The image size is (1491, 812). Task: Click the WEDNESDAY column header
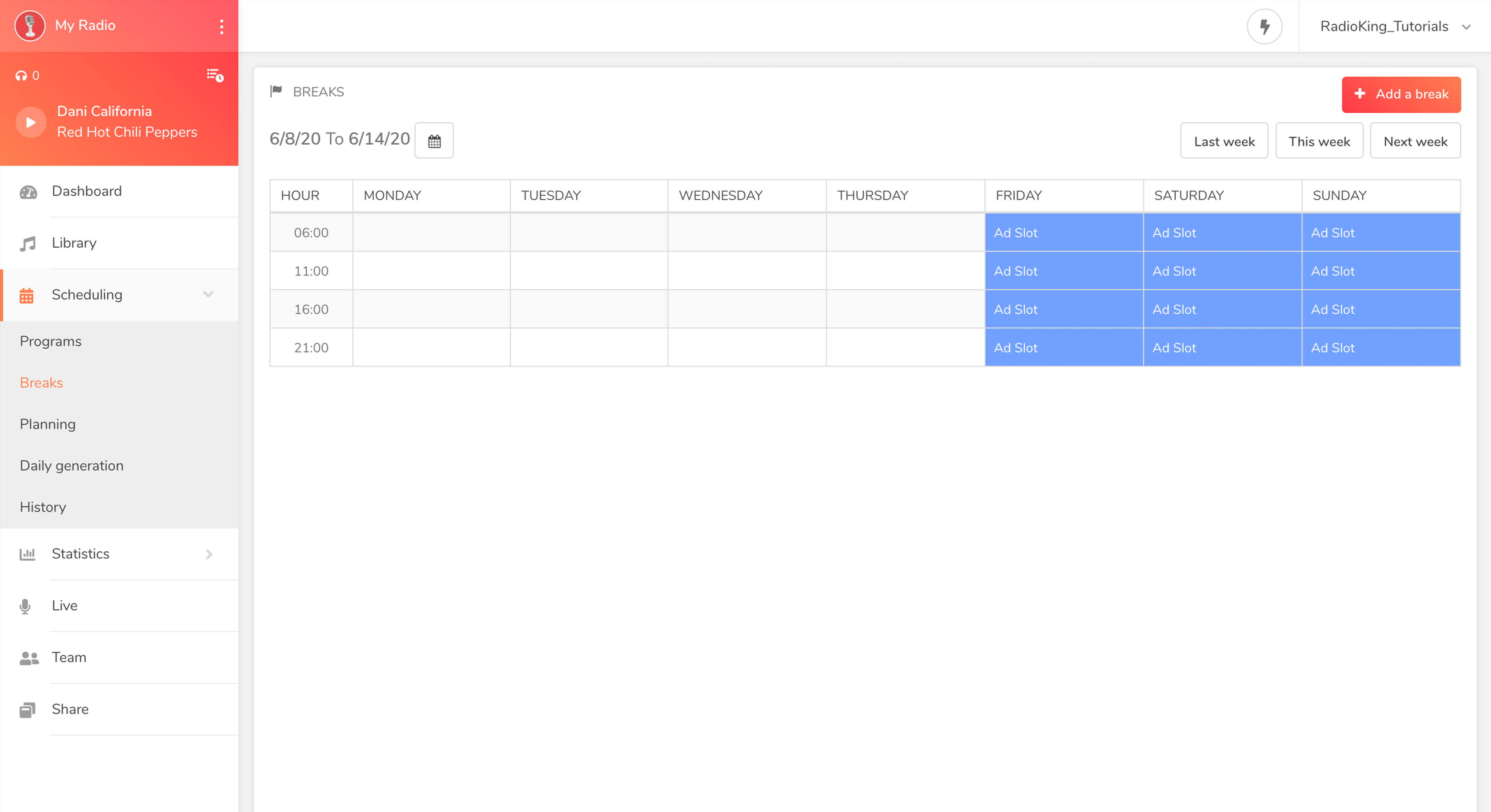point(747,196)
